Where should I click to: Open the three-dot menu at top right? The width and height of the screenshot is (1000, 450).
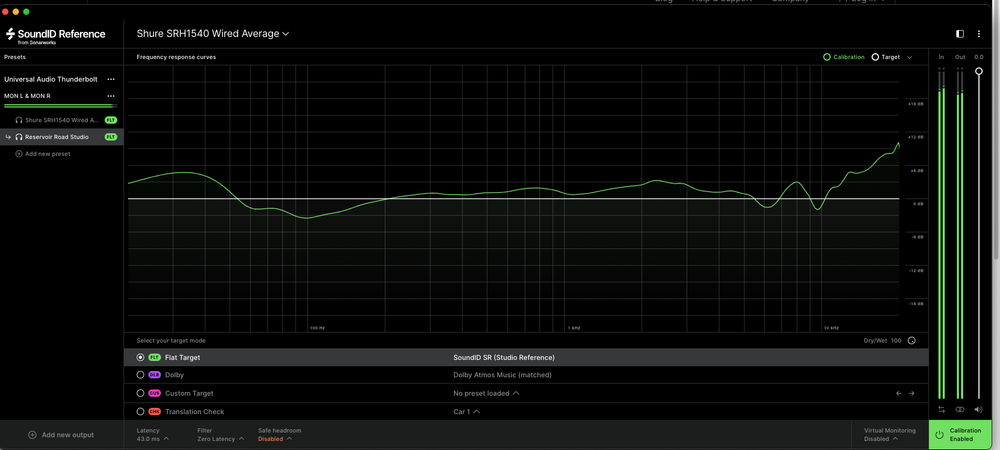(x=979, y=34)
